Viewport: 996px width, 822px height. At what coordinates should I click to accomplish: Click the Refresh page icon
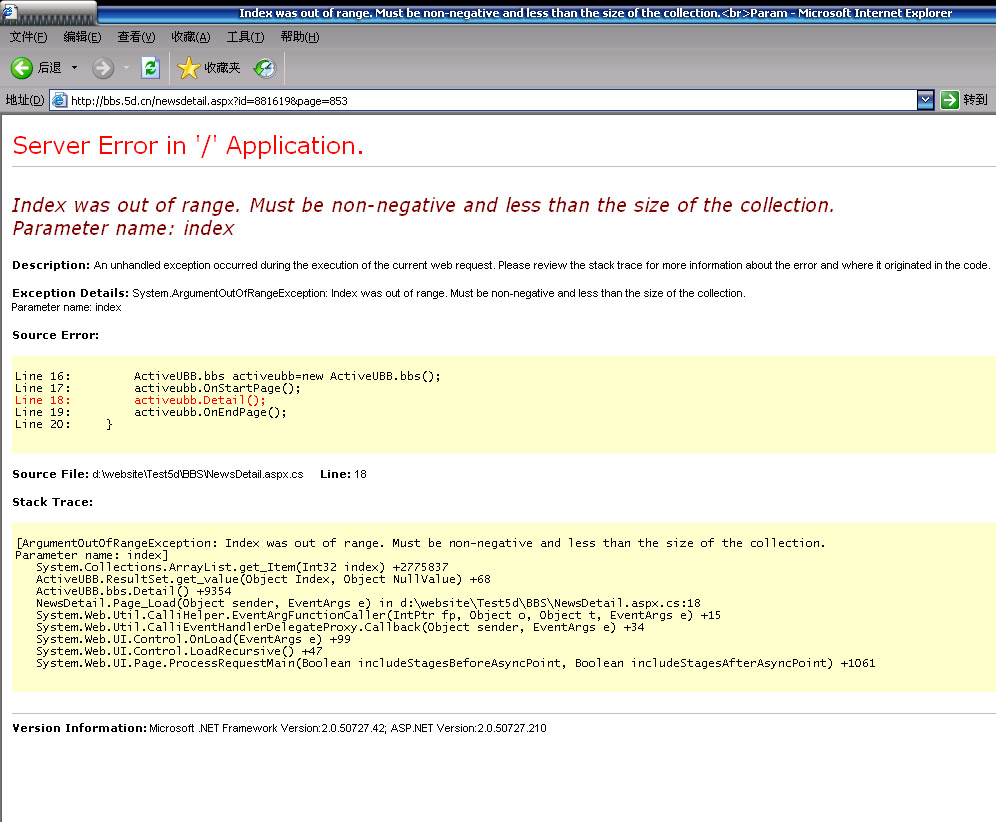(x=151, y=67)
